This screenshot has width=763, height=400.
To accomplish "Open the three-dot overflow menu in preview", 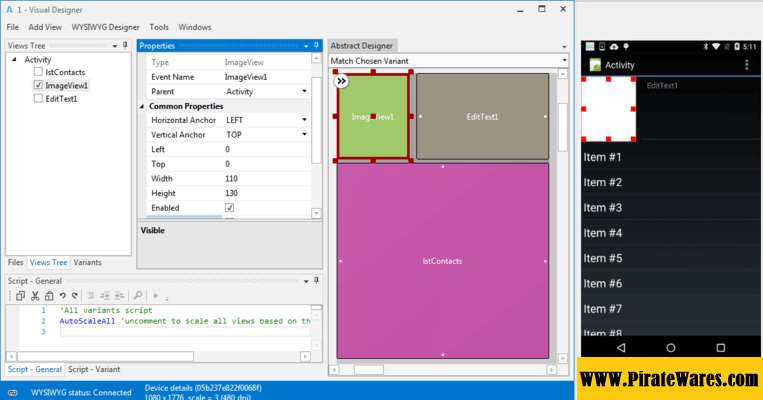I will pyautogui.click(x=746, y=65).
